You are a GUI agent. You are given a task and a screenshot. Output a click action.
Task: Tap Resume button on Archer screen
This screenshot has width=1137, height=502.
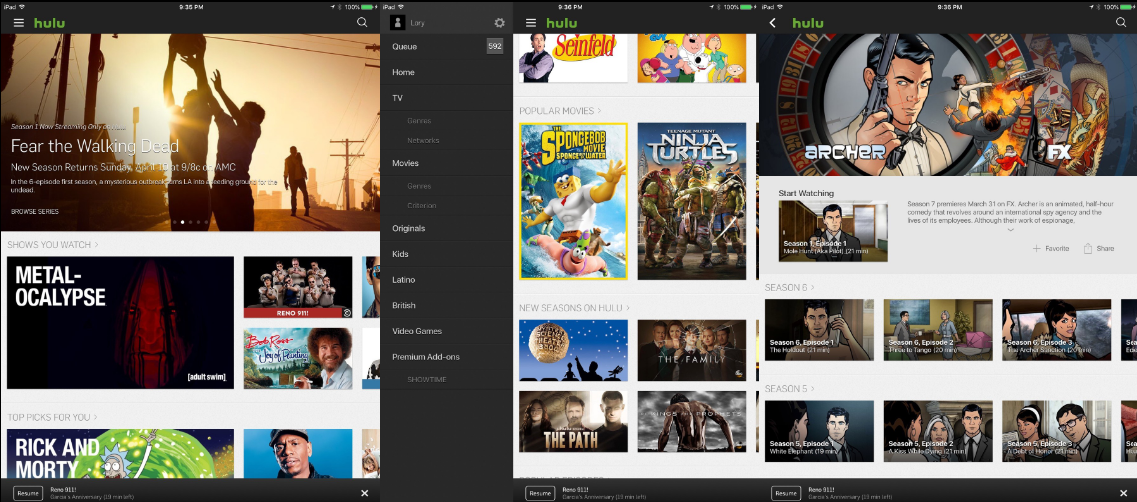786,493
